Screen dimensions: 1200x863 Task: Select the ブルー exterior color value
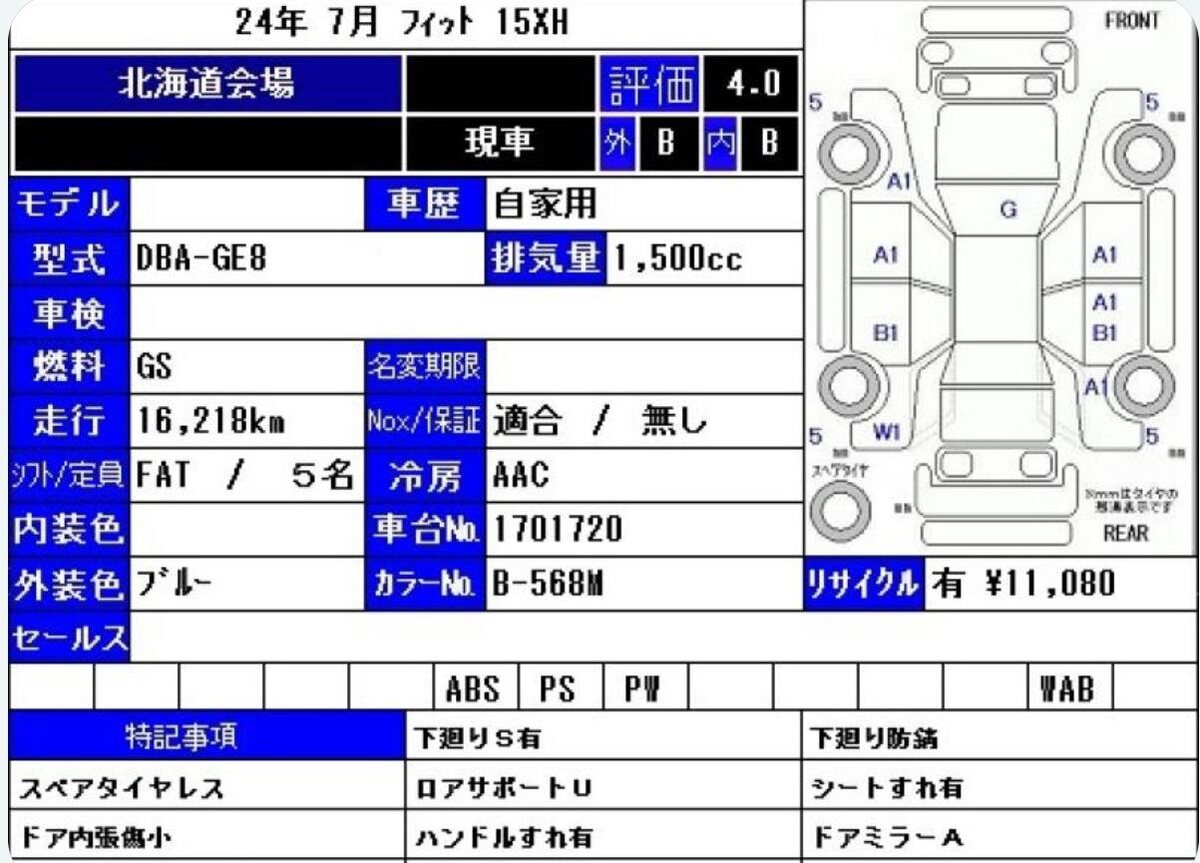point(173,583)
